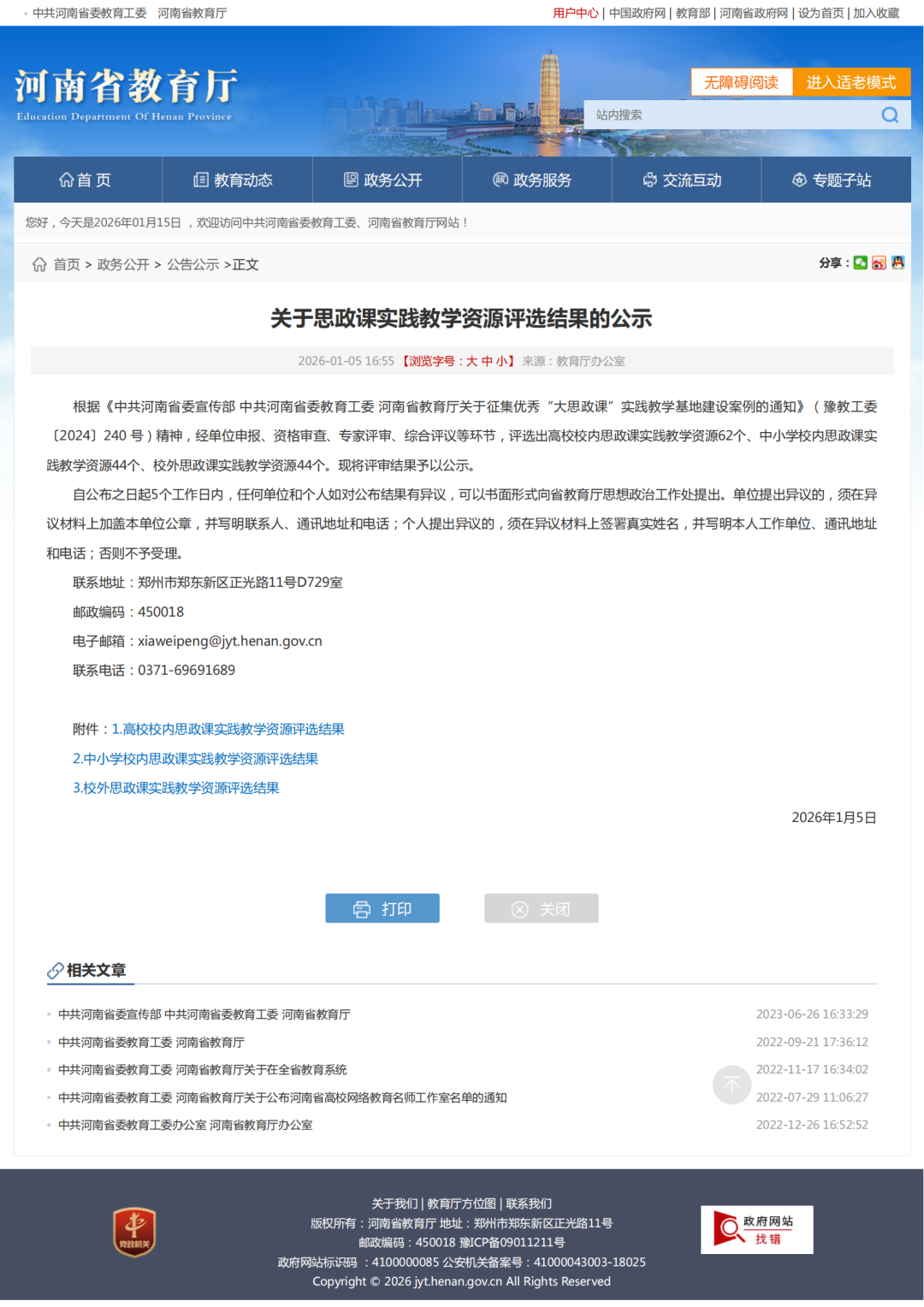Click the timestamp 2022-07-29 11:06:27
924x1307 pixels.
[x=812, y=1097]
